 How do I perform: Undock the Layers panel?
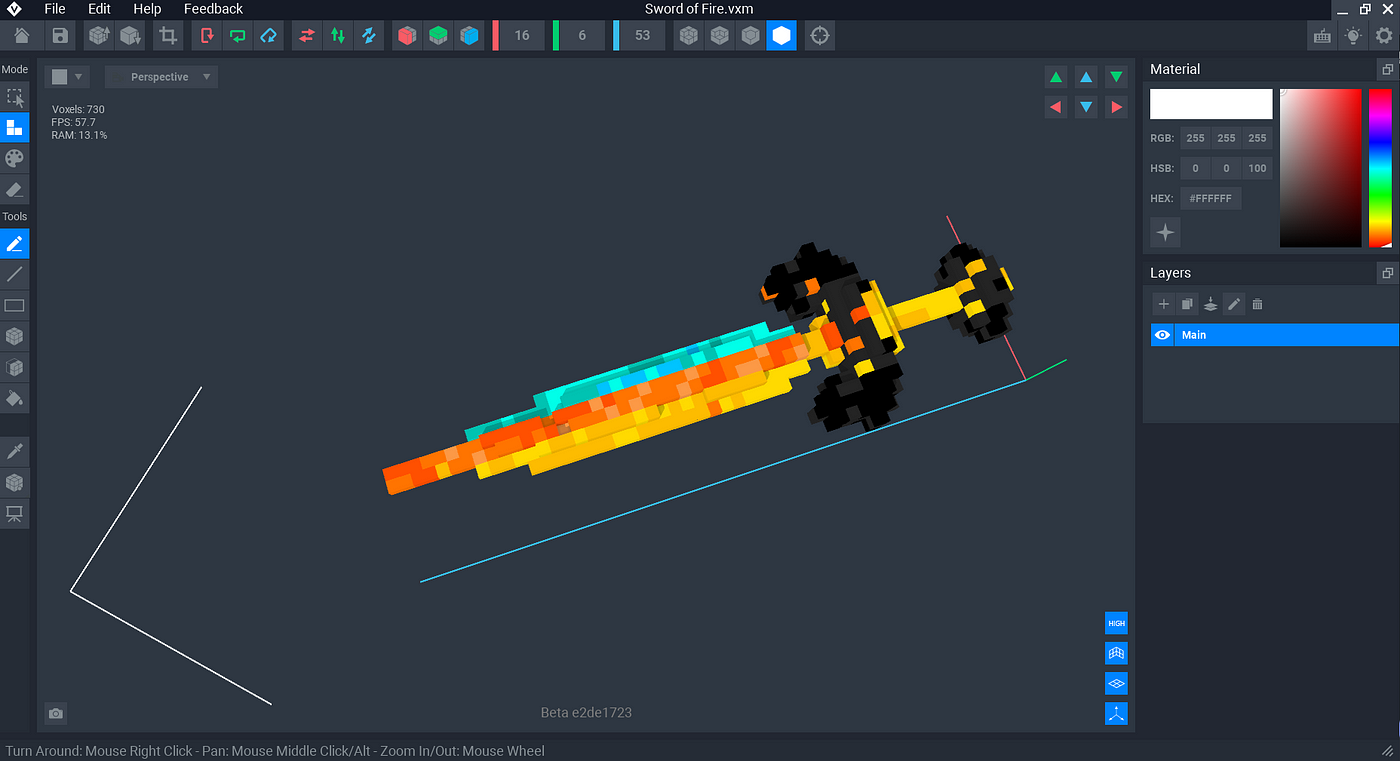[x=1387, y=272]
